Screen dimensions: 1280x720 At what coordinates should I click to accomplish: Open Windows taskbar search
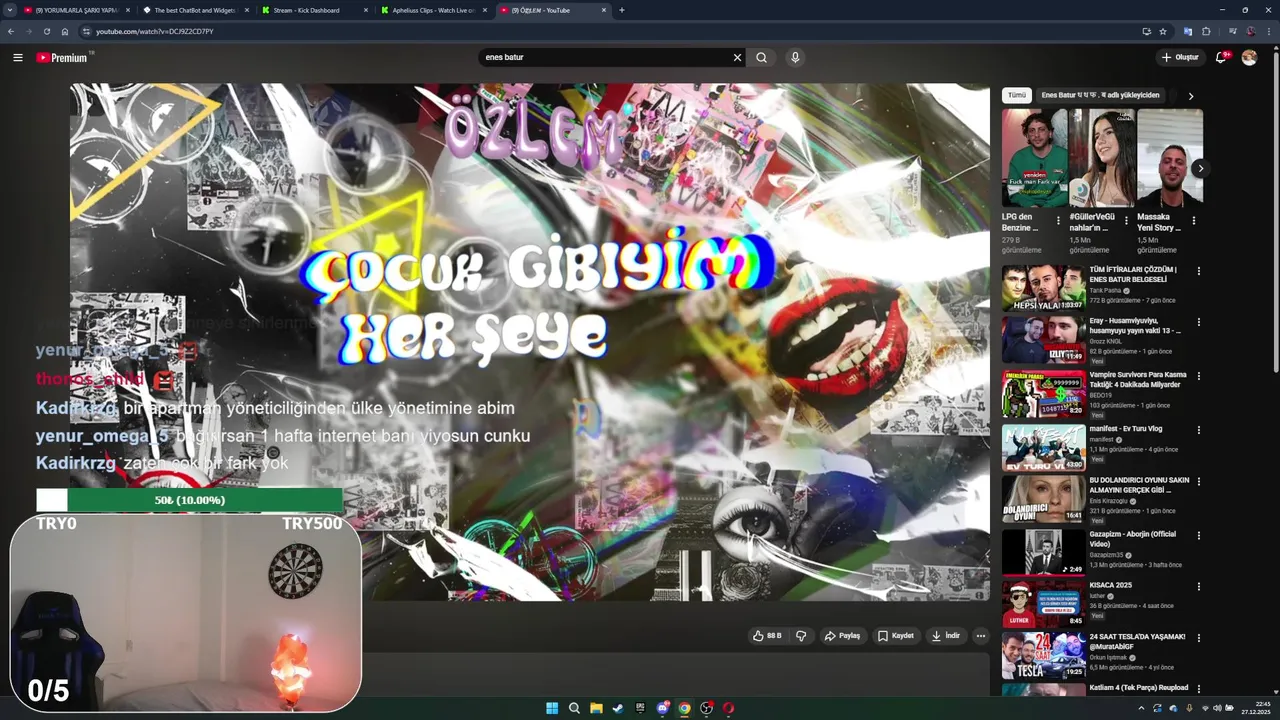pyautogui.click(x=574, y=708)
